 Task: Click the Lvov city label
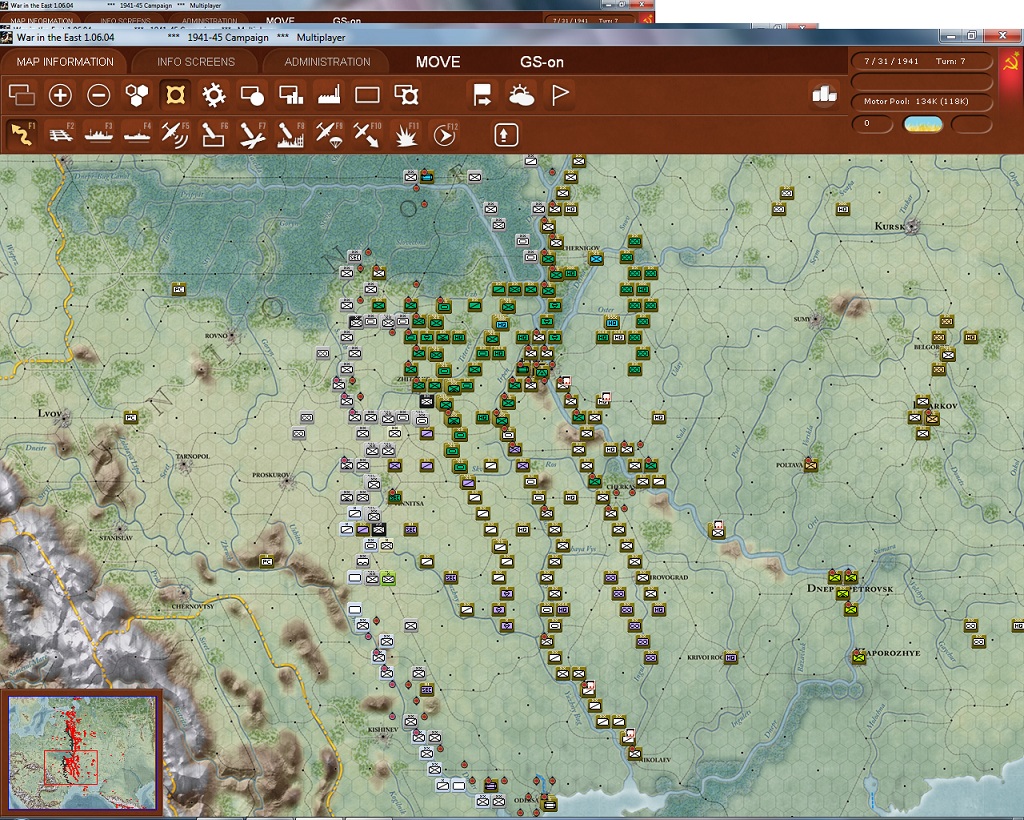pyautogui.click(x=50, y=413)
